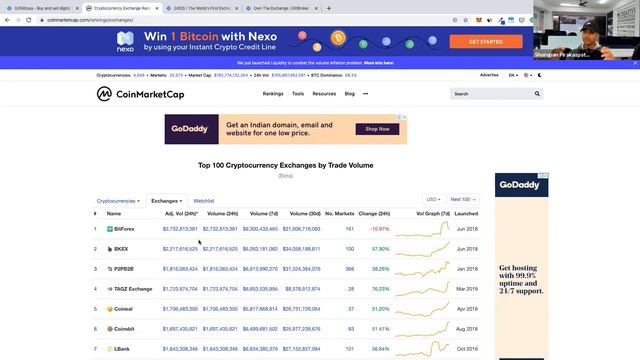Open the 'More info here' announcement link
The height and width of the screenshot is (360, 640).
coord(378,63)
